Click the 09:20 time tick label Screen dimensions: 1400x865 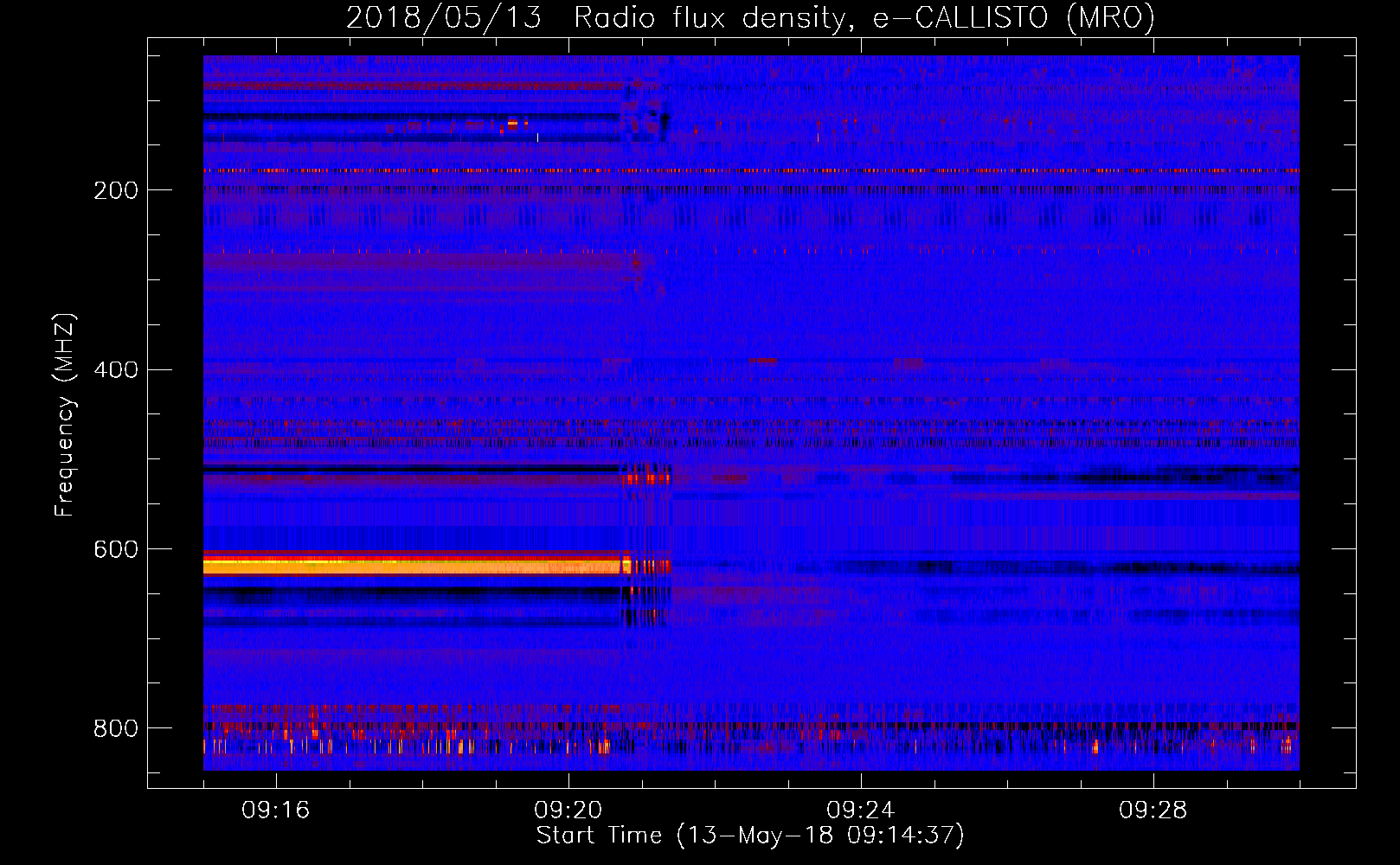[x=568, y=811]
